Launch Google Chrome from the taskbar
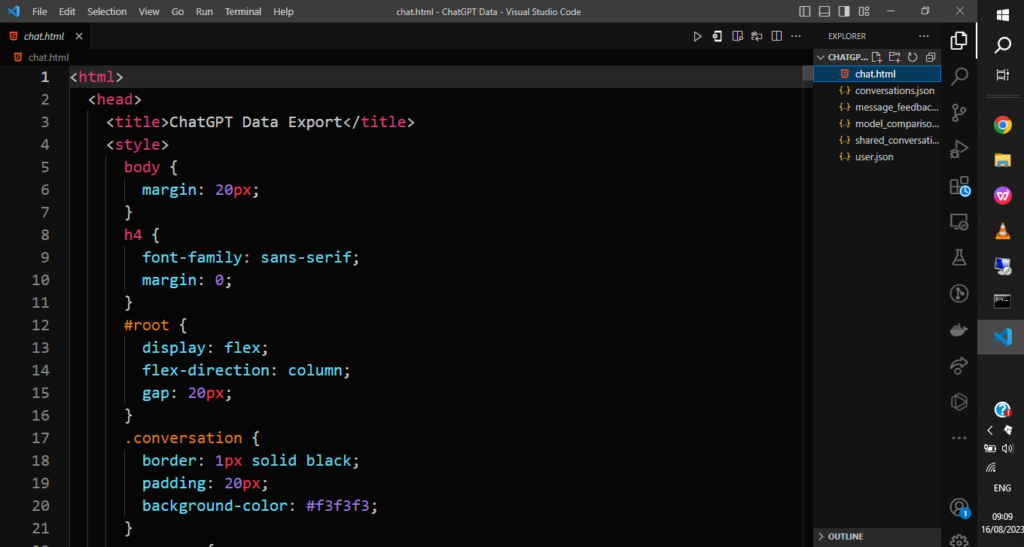Screen dimensions: 1024x547 pos(1002,125)
